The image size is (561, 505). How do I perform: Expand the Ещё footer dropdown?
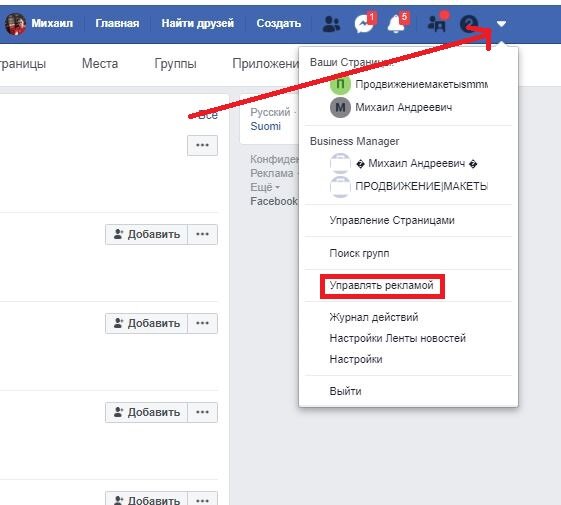(265, 187)
